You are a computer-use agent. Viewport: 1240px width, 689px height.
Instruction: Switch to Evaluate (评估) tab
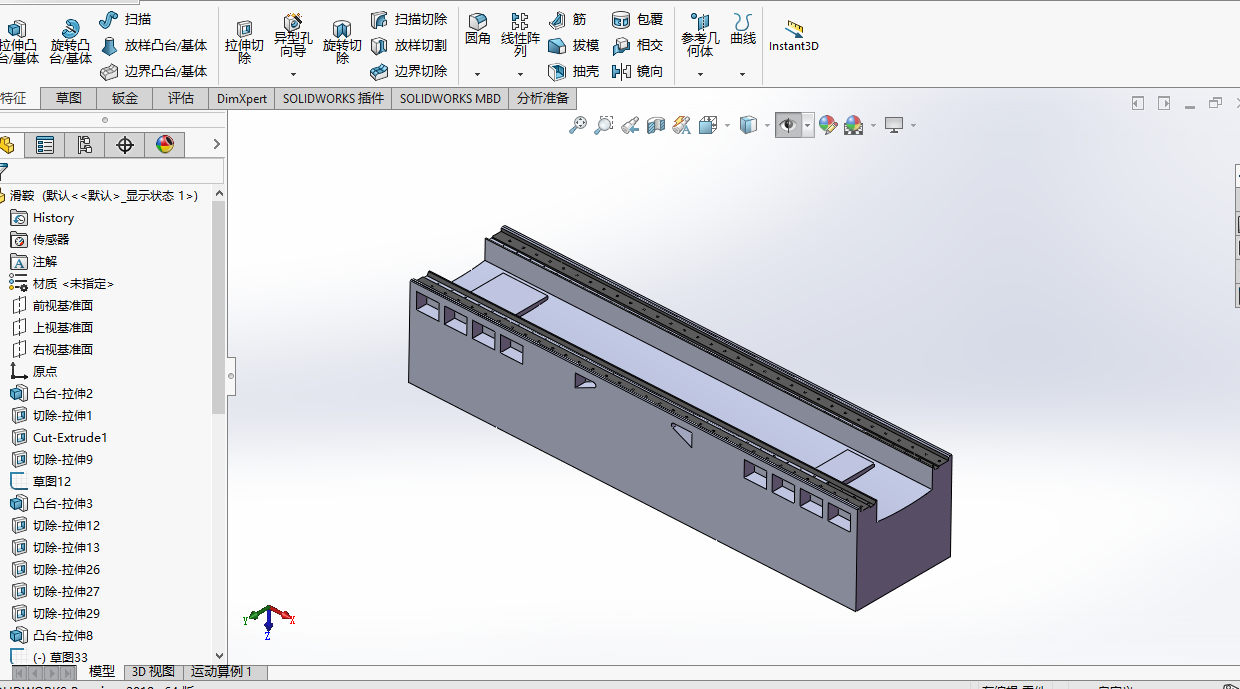181,98
